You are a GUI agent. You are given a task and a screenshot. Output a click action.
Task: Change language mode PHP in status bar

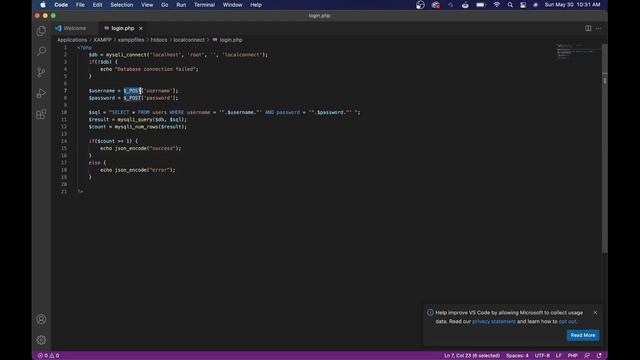[572, 356]
